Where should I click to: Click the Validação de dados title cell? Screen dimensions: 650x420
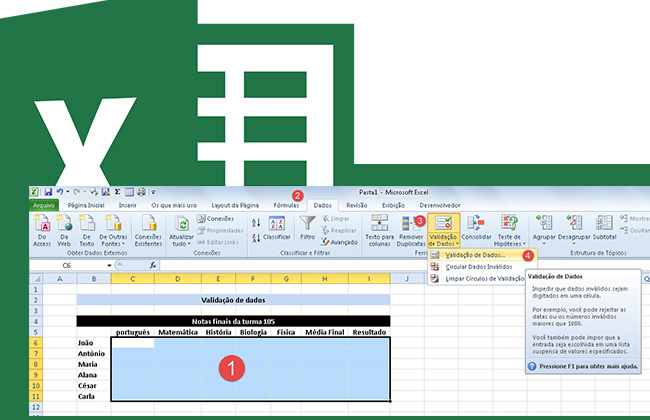[x=233, y=300]
